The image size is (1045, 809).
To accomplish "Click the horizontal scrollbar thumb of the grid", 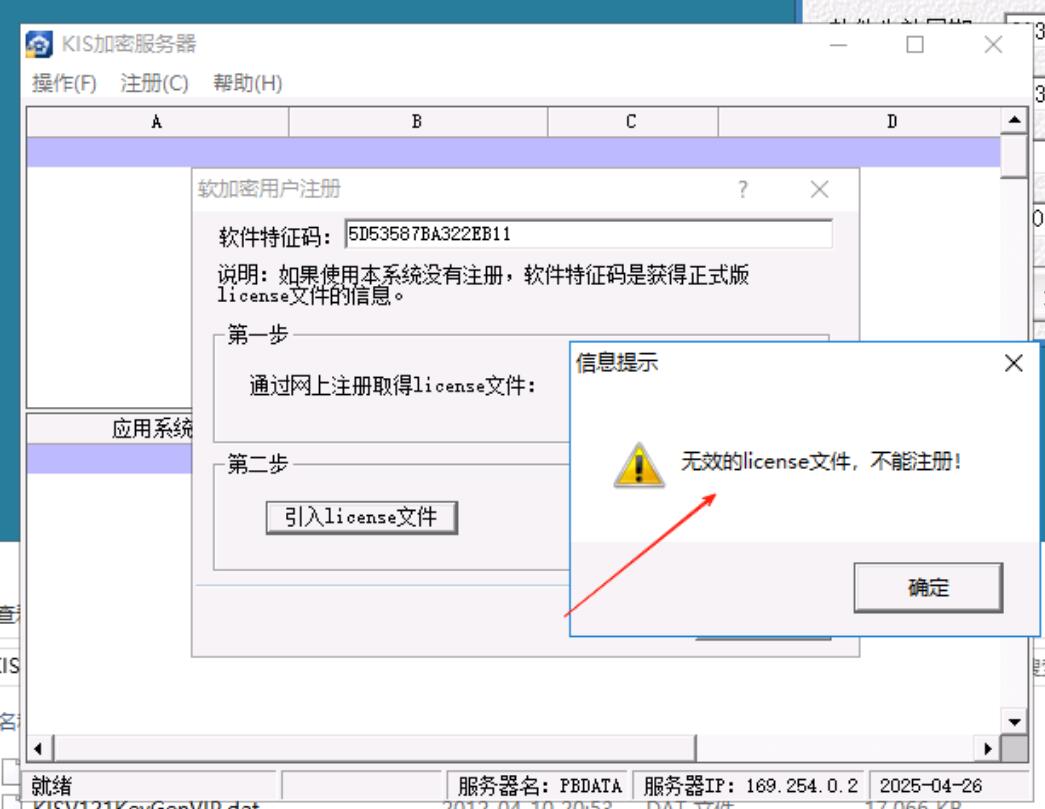I will [375, 748].
